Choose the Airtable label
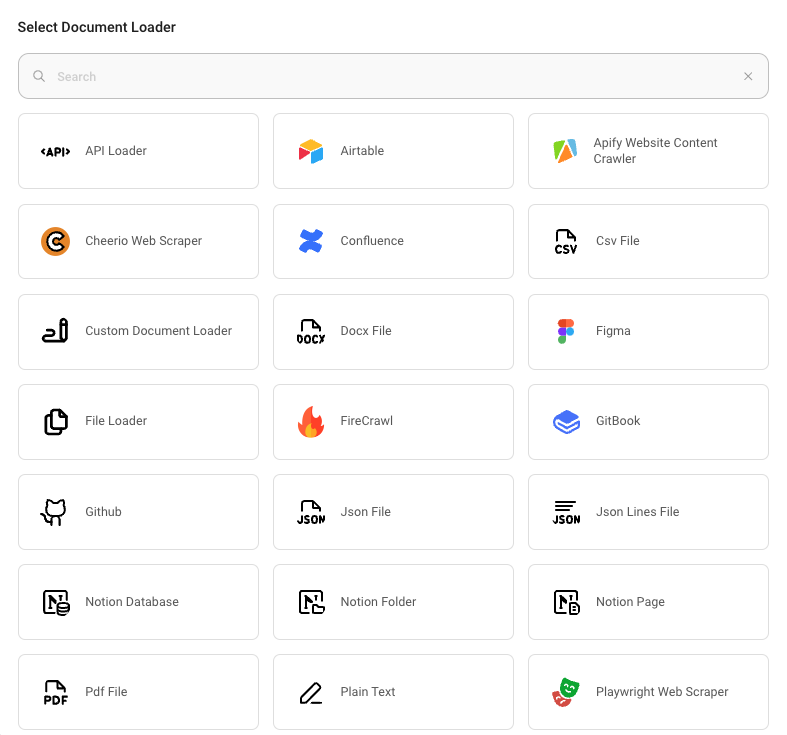 tap(362, 151)
